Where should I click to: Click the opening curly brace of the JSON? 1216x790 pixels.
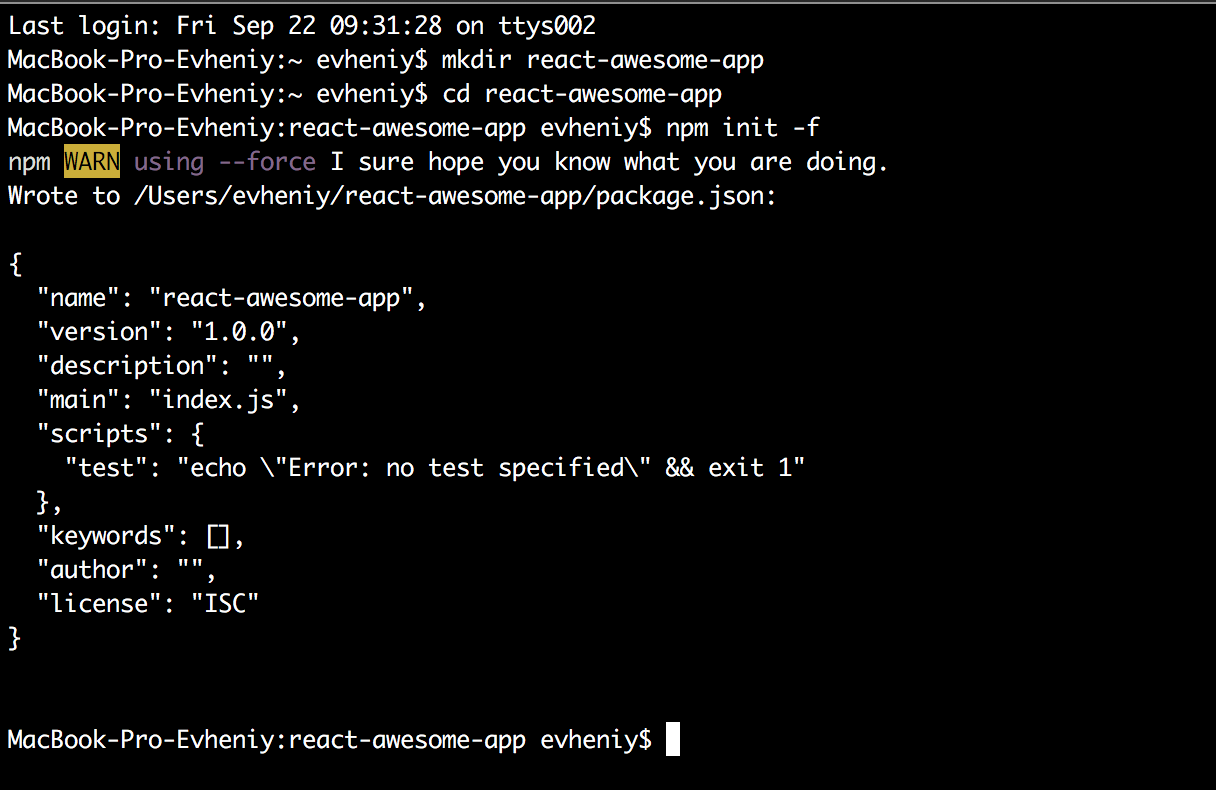(14, 264)
